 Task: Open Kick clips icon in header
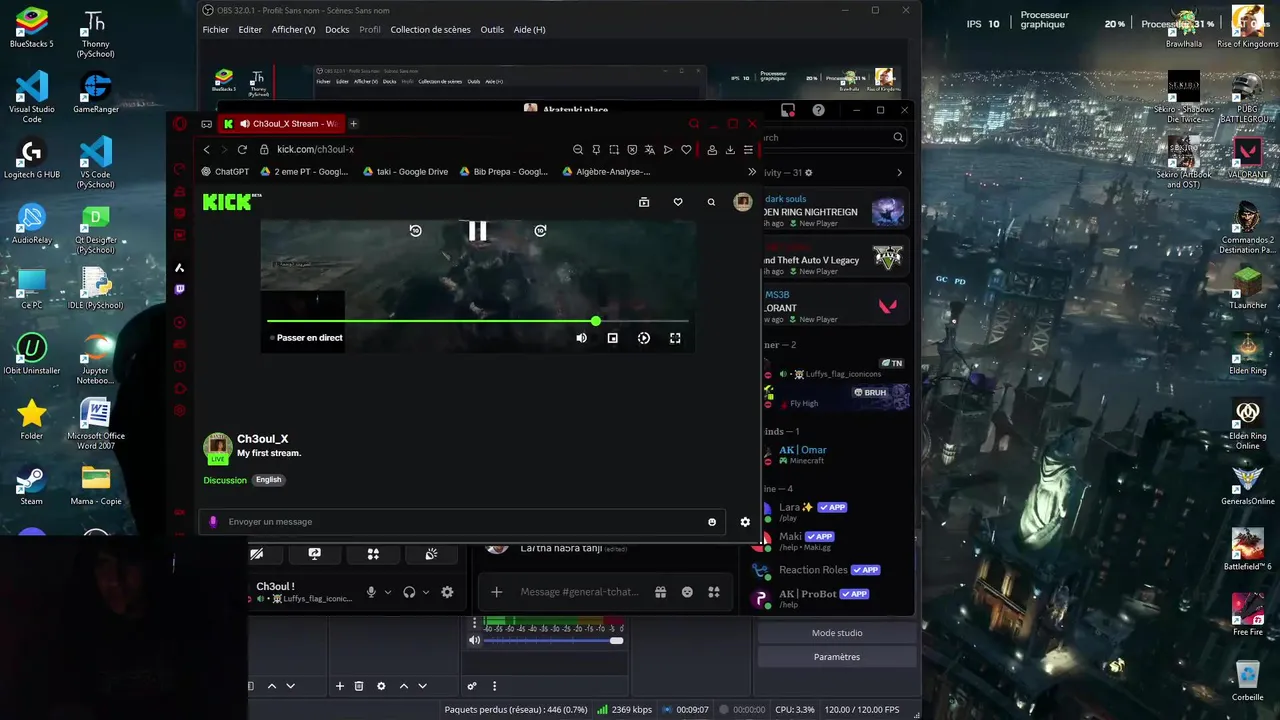(644, 202)
